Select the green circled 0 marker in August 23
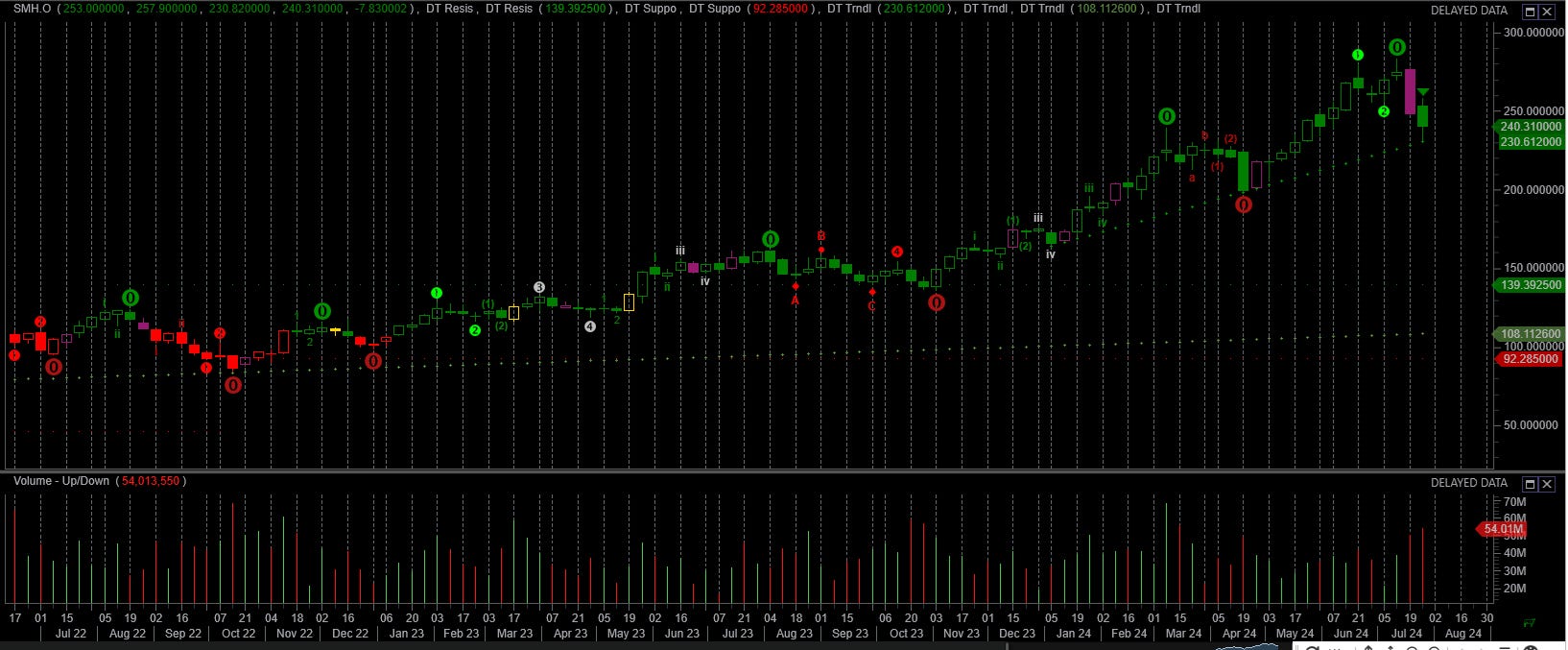This screenshot has height=650, width=1568. click(771, 239)
